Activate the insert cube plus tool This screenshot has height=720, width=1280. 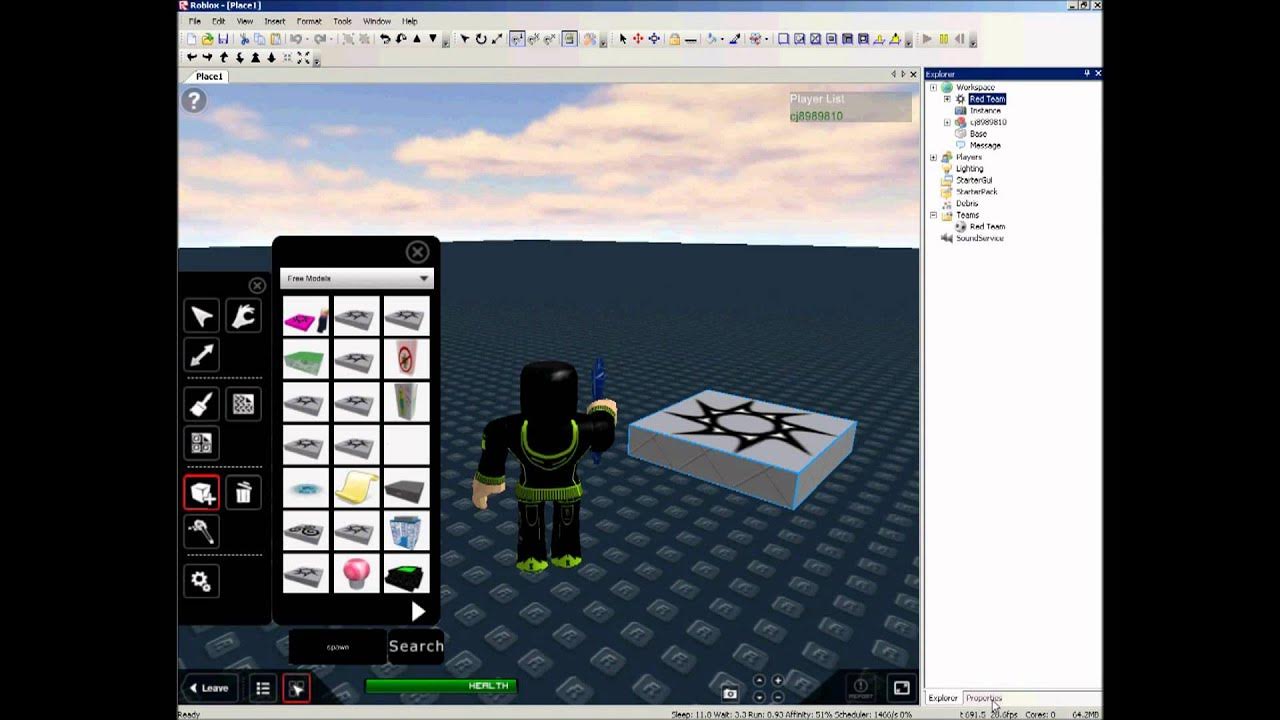tap(201, 492)
